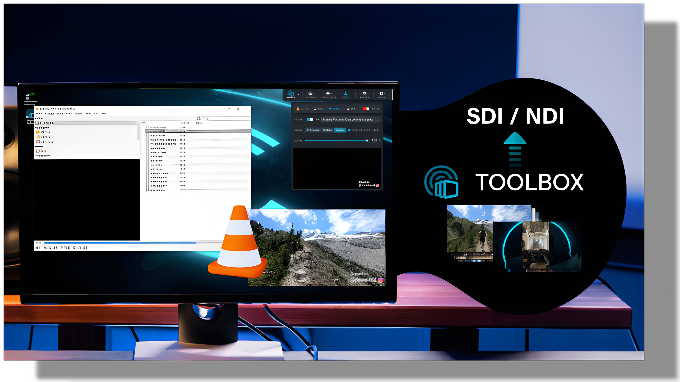Select the highlighted blue segment button
The image size is (680, 382).
click(x=340, y=130)
